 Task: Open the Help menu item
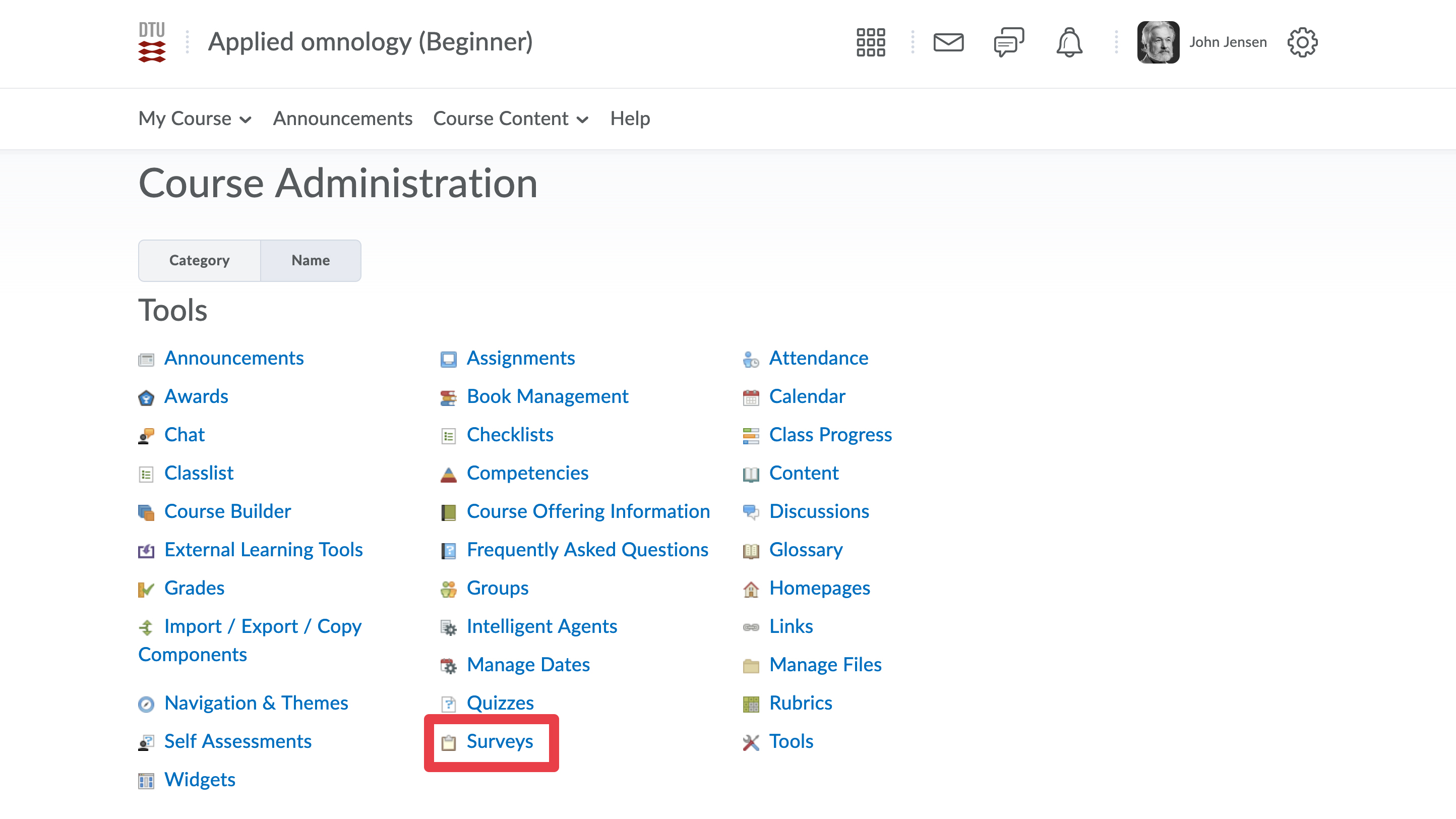click(x=630, y=119)
